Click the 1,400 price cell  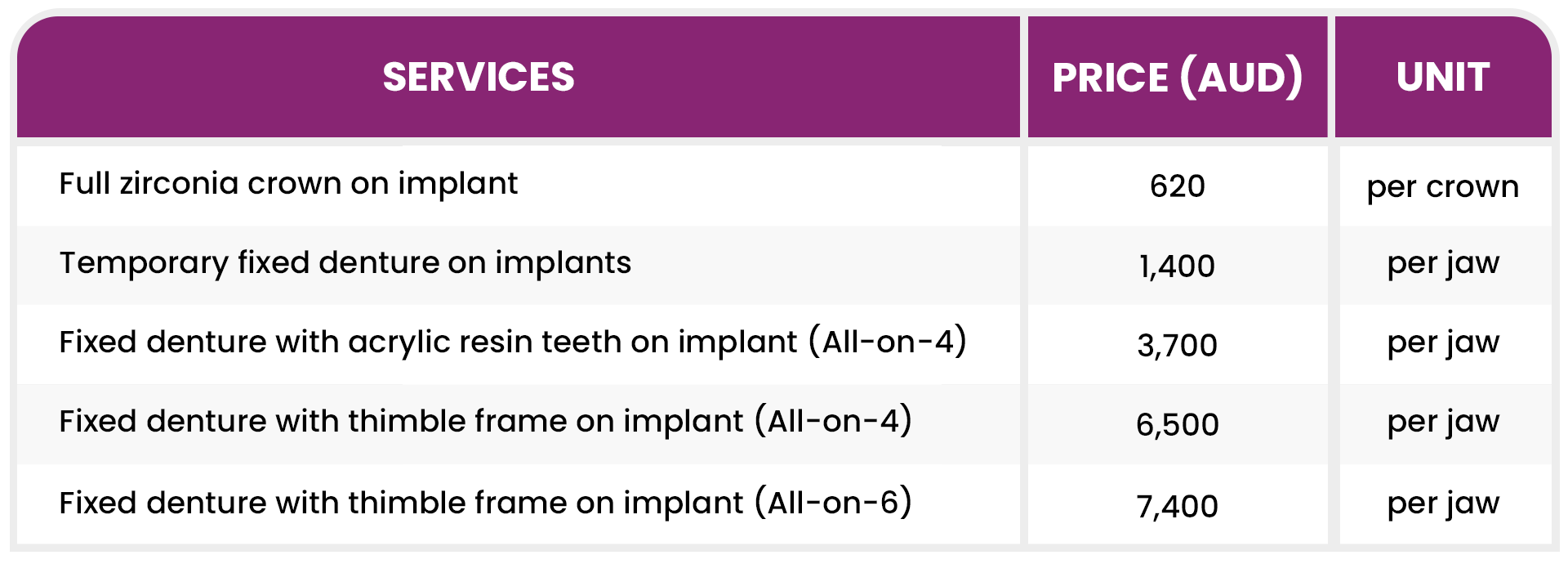(x=1177, y=266)
